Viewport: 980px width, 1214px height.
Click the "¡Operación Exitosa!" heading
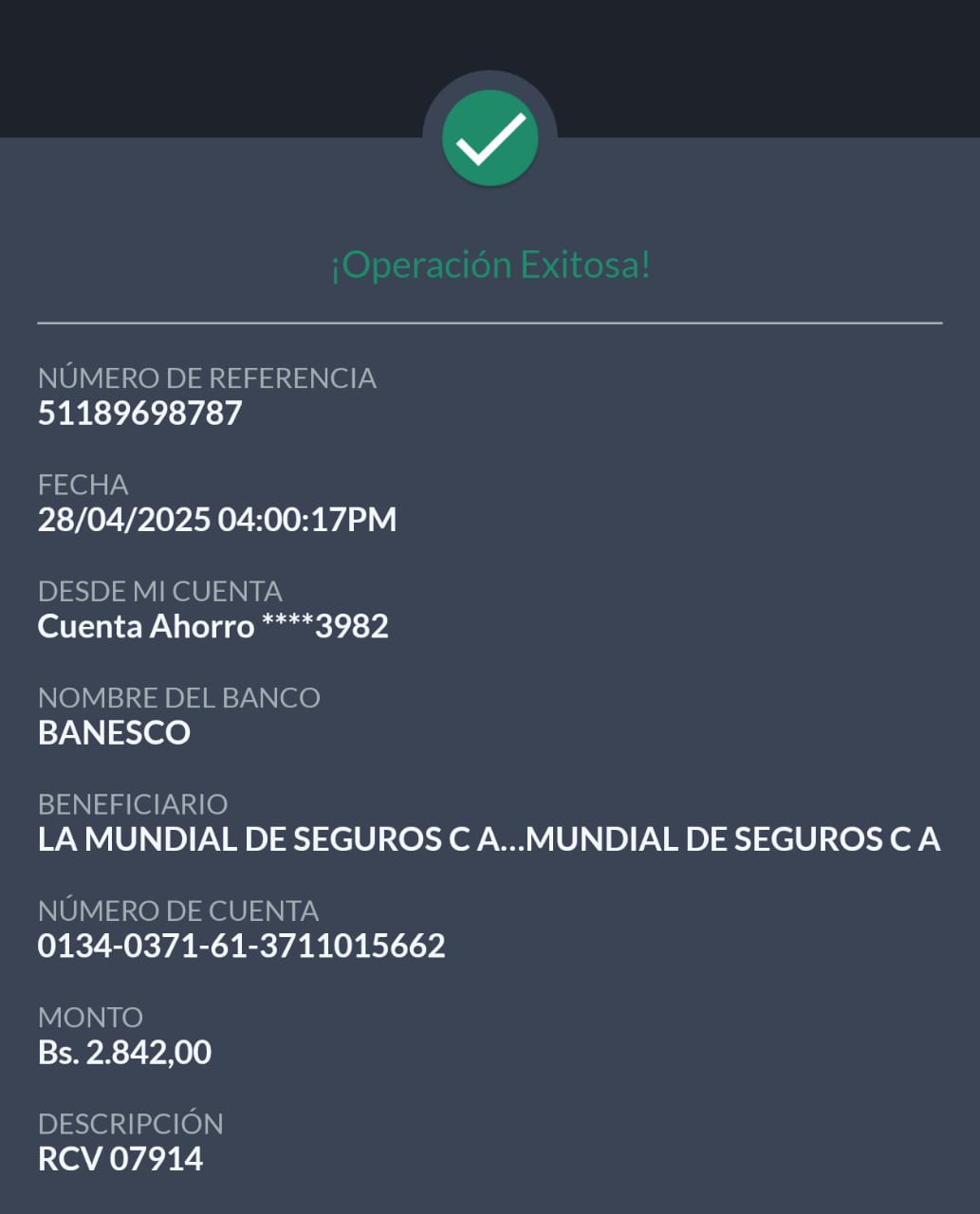click(490, 265)
